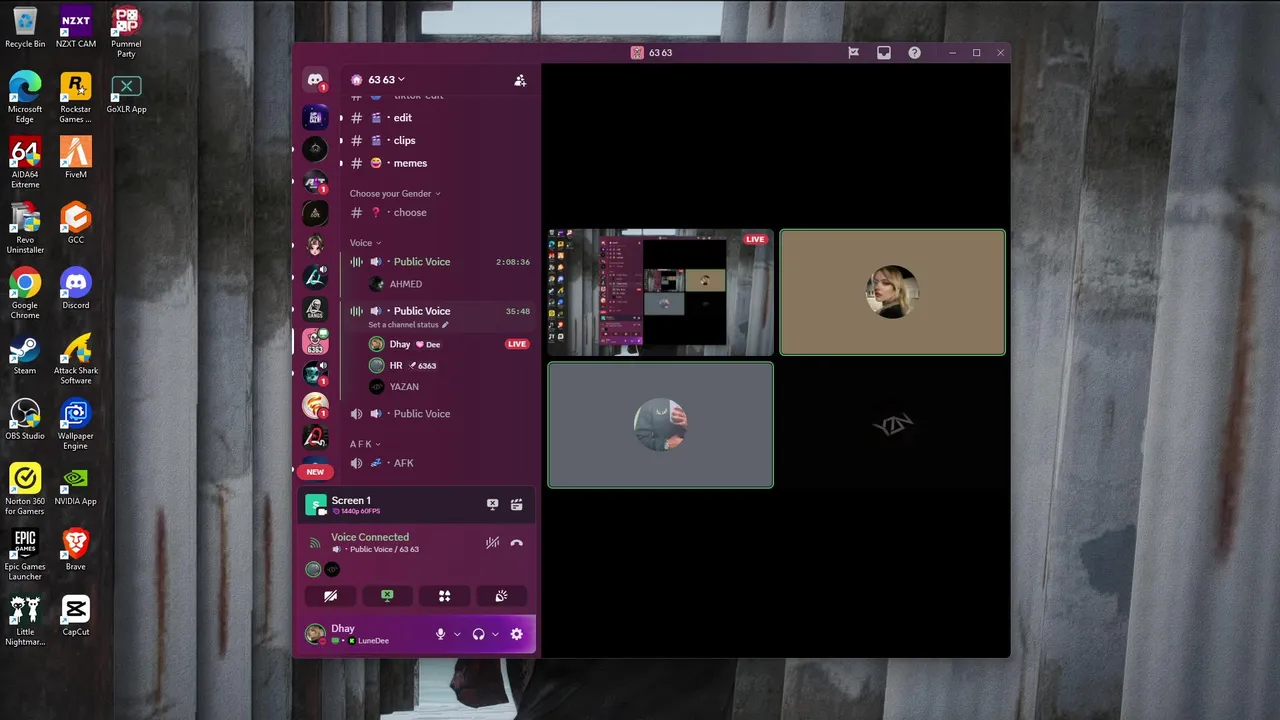
Task: Click Set a channel status link
Action: coord(408,325)
